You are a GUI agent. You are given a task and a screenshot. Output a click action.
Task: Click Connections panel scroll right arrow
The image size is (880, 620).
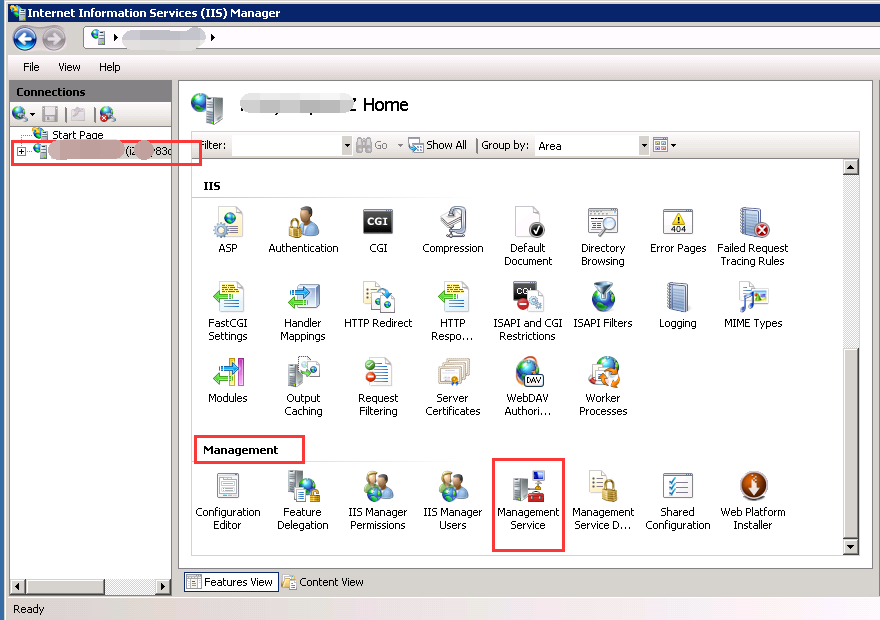(163, 587)
